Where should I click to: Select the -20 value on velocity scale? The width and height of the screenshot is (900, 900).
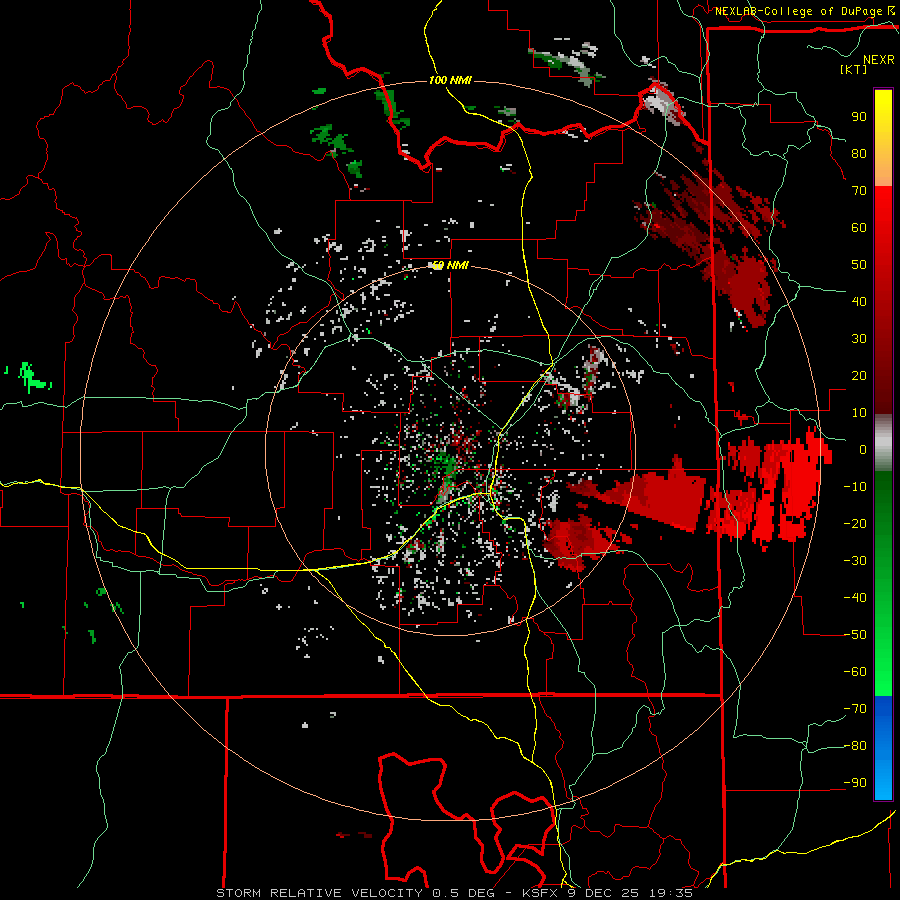point(855,523)
